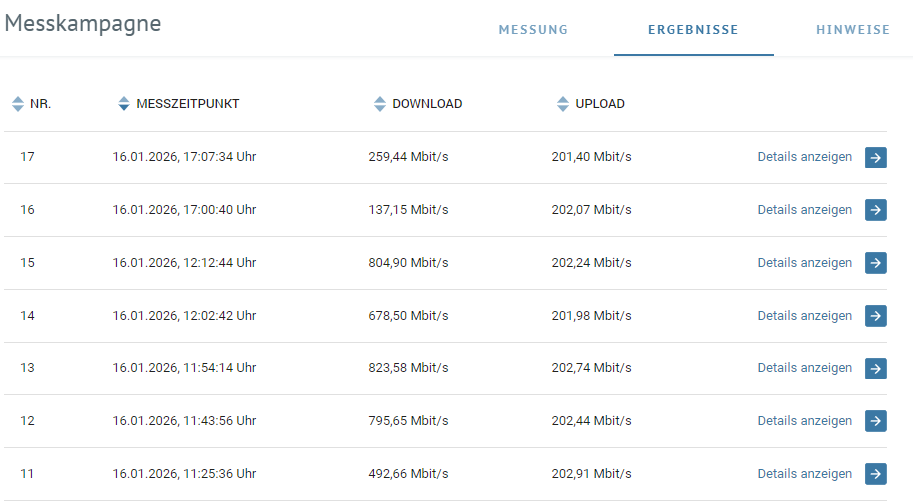Select the Ergebnisse tab
The width and height of the screenshot is (913, 501).
click(693, 30)
